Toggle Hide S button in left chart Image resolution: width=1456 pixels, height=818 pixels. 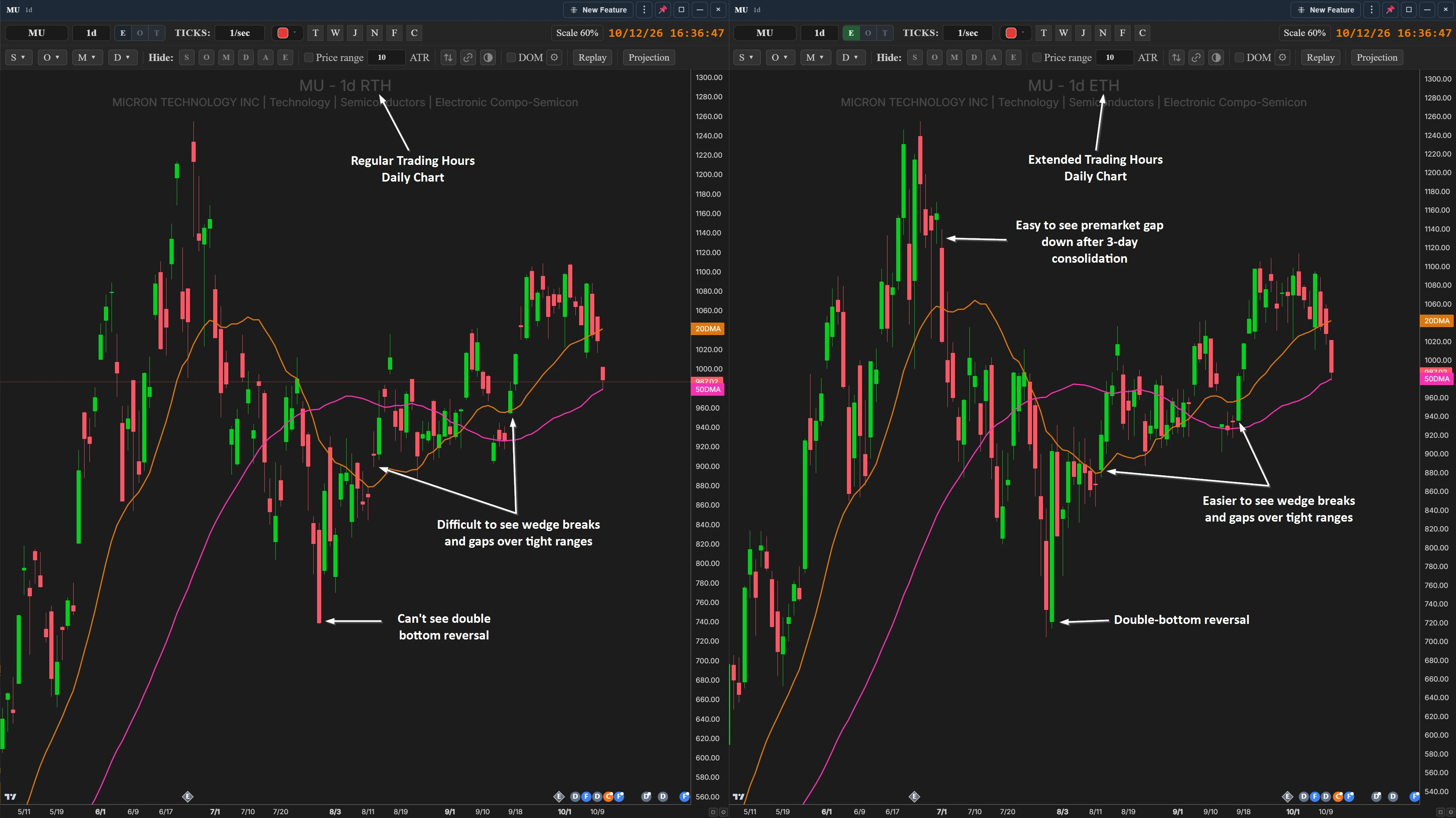pyautogui.click(x=187, y=57)
